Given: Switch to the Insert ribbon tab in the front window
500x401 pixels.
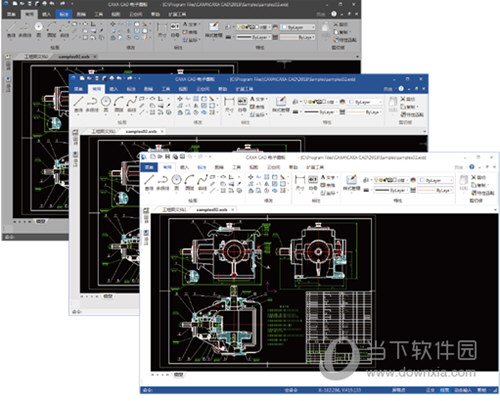Looking at the screenshot, I should (184, 167).
